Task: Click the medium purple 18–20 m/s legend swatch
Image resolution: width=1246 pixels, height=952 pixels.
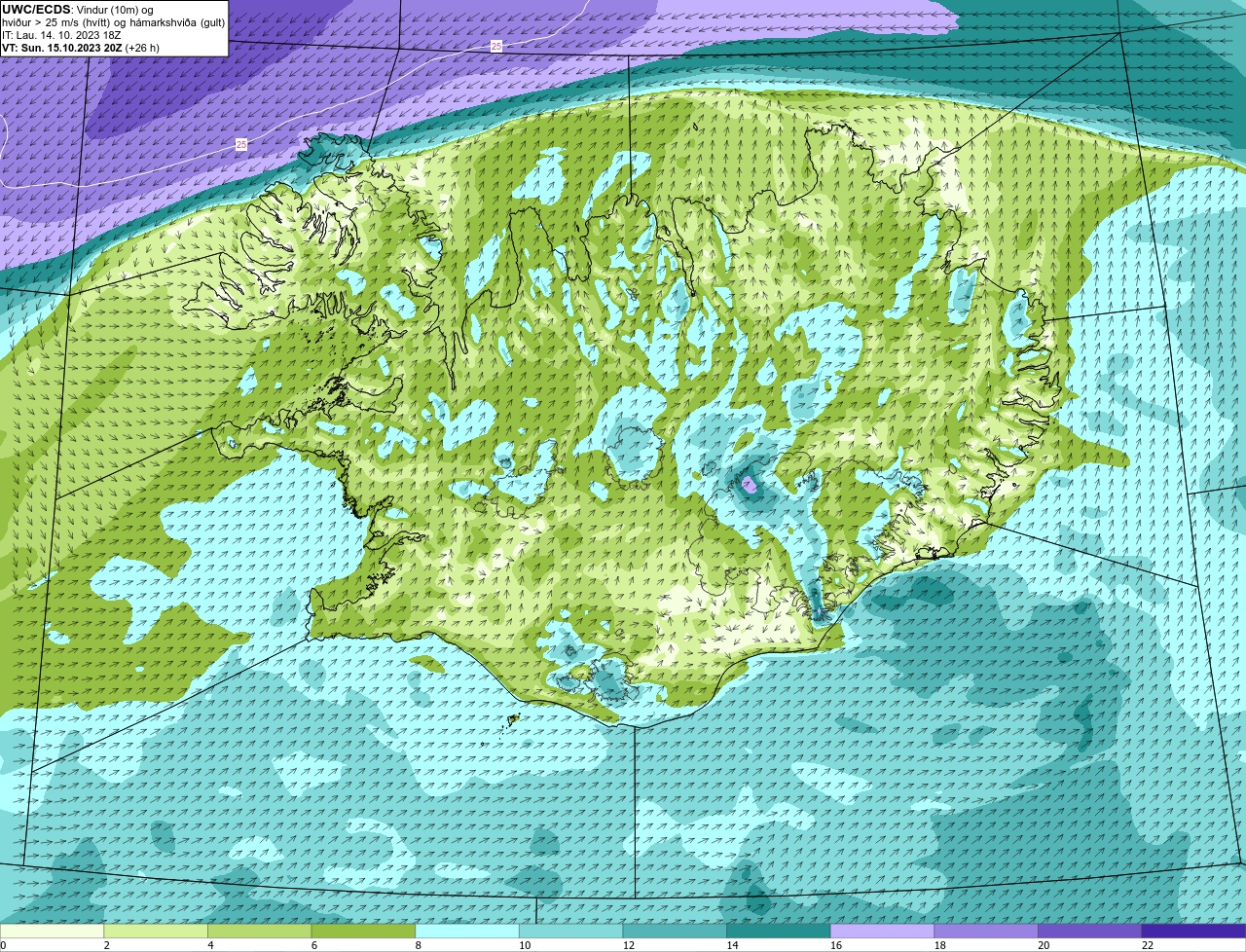Action: tap(986, 931)
